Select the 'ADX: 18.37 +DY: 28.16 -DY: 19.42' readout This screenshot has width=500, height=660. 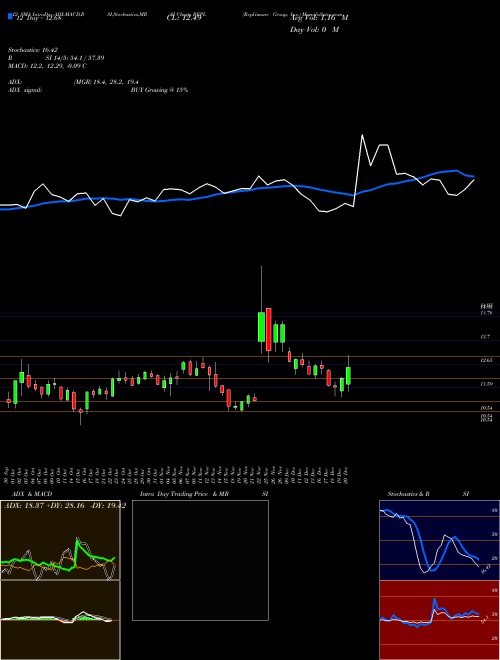65,506
